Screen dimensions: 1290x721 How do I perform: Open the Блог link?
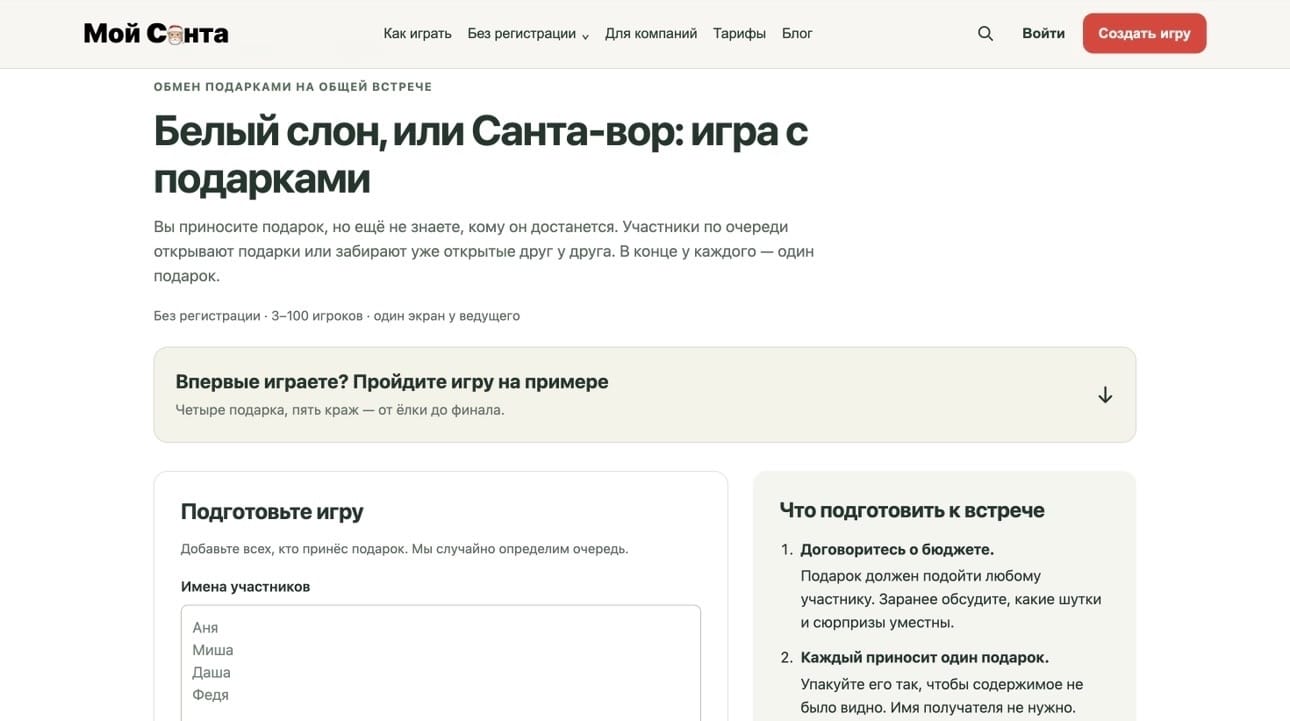click(x=797, y=33)
